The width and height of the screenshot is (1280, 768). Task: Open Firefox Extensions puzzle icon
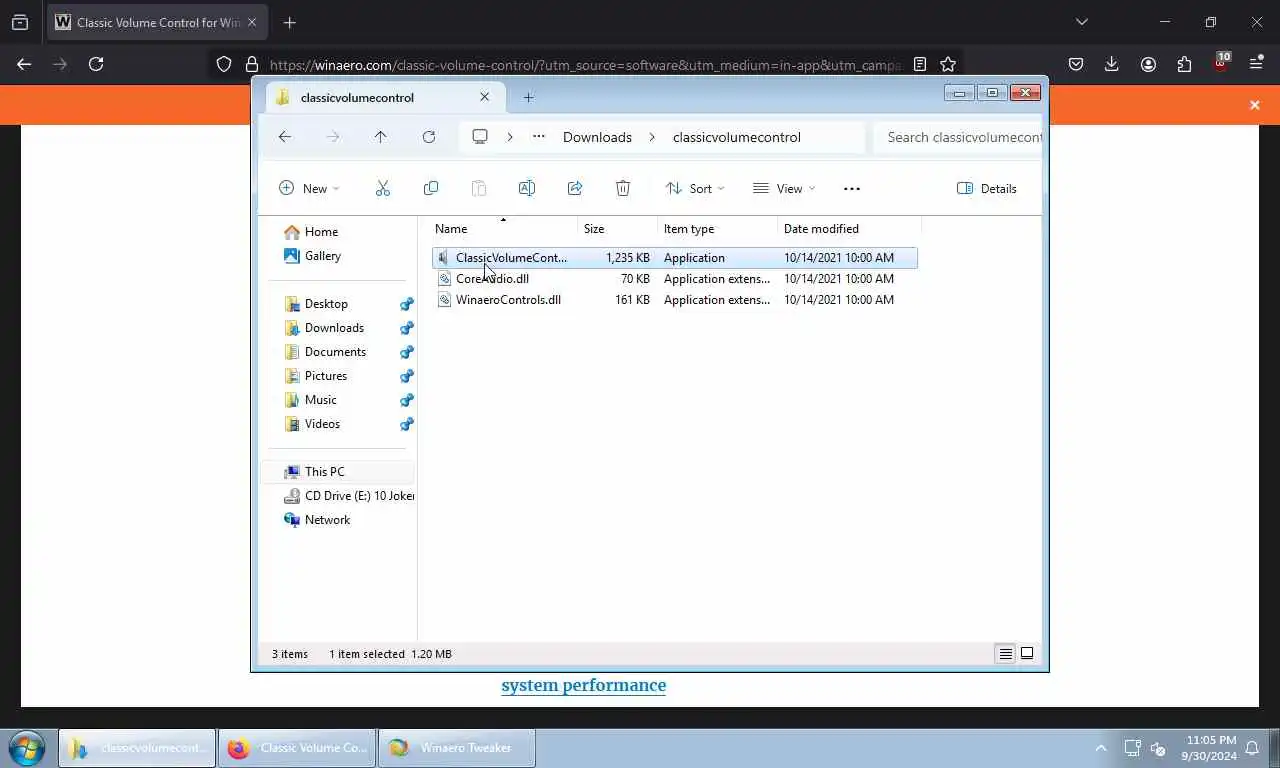coord(1185,64)
